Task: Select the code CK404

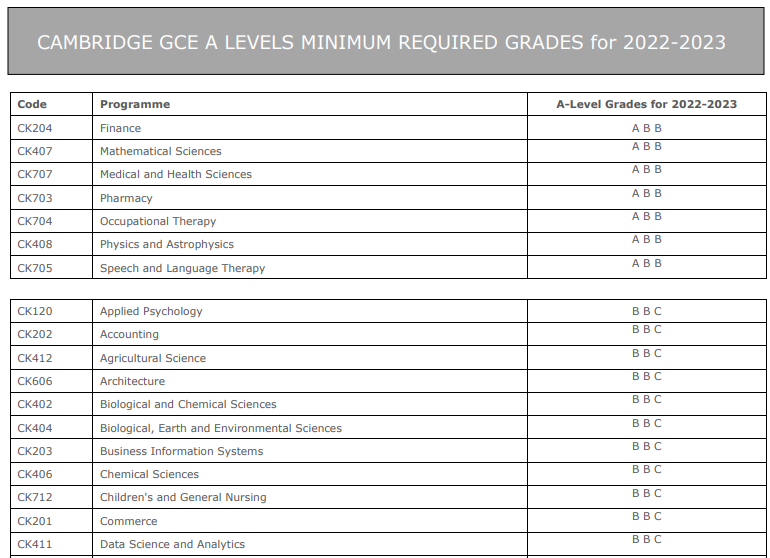Action: (35, 428)
